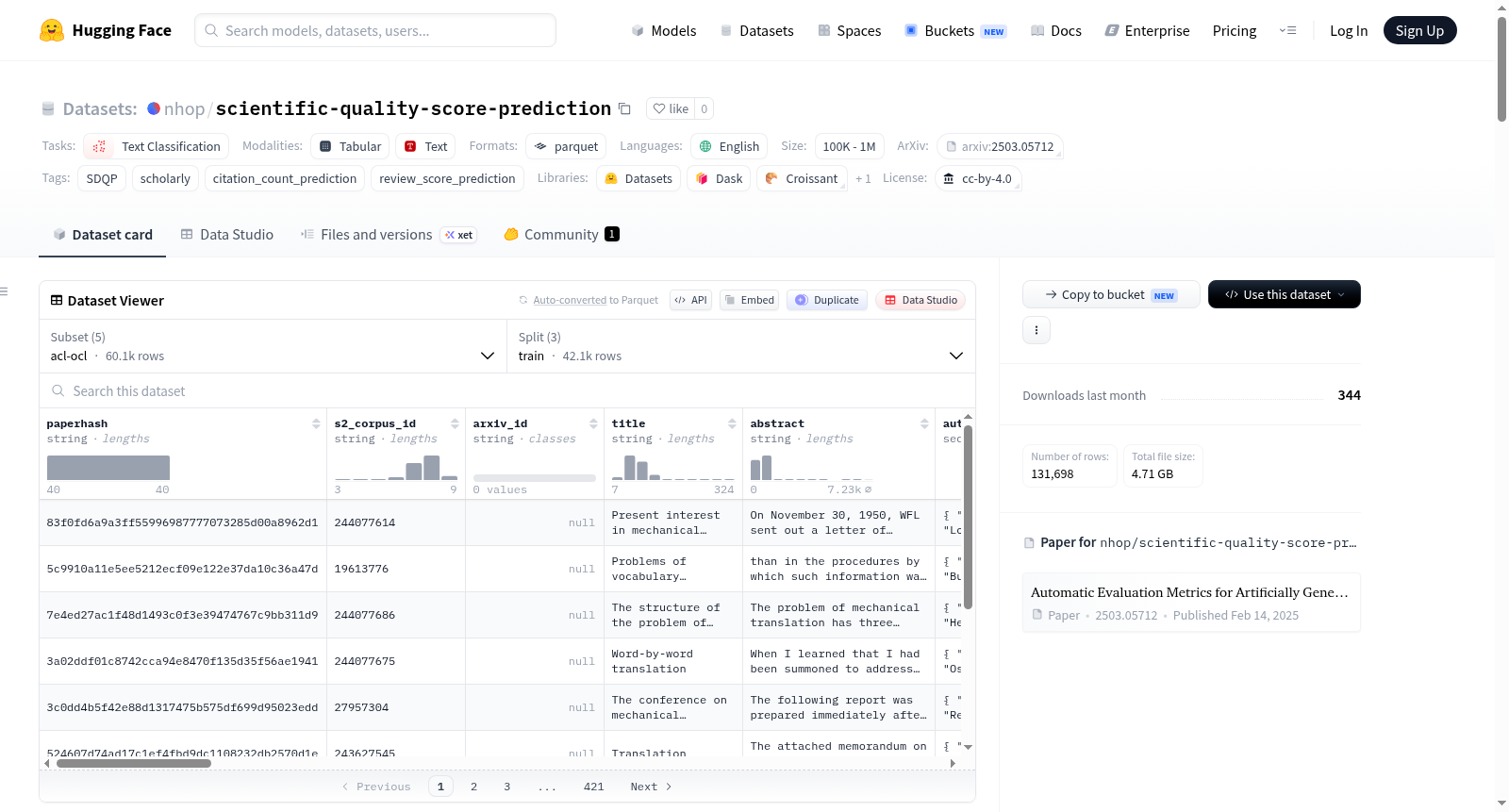This screenshot has width=1509, height=812.
Task: Copy dataset name with the copy icon
Action: click(x=624, y=108)
